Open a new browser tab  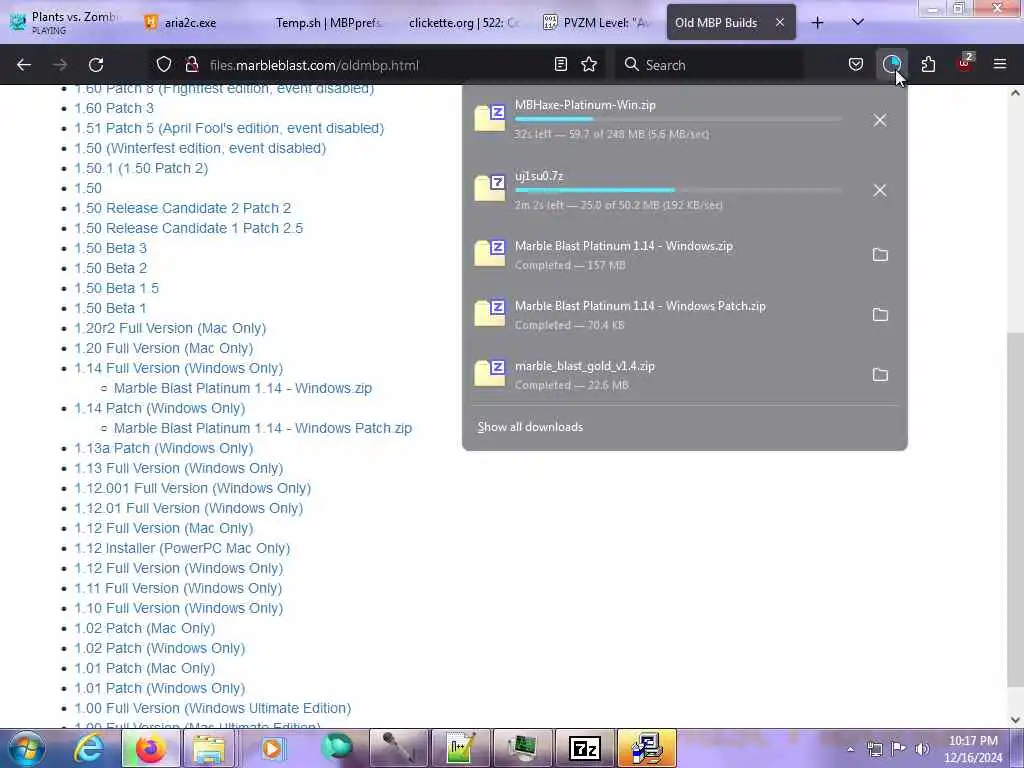[817, 23]
